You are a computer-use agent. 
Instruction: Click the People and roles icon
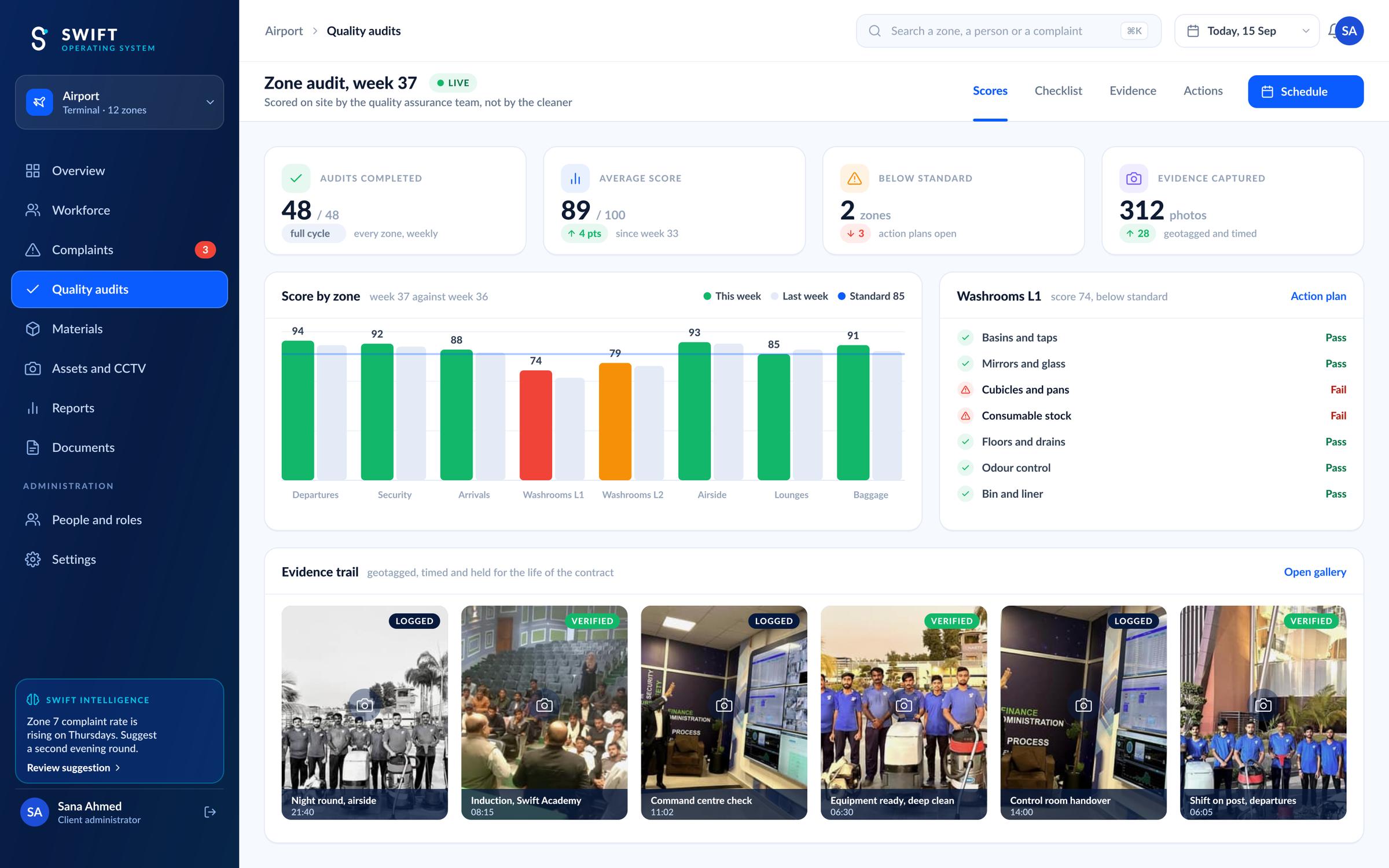[x=33, y=520]
